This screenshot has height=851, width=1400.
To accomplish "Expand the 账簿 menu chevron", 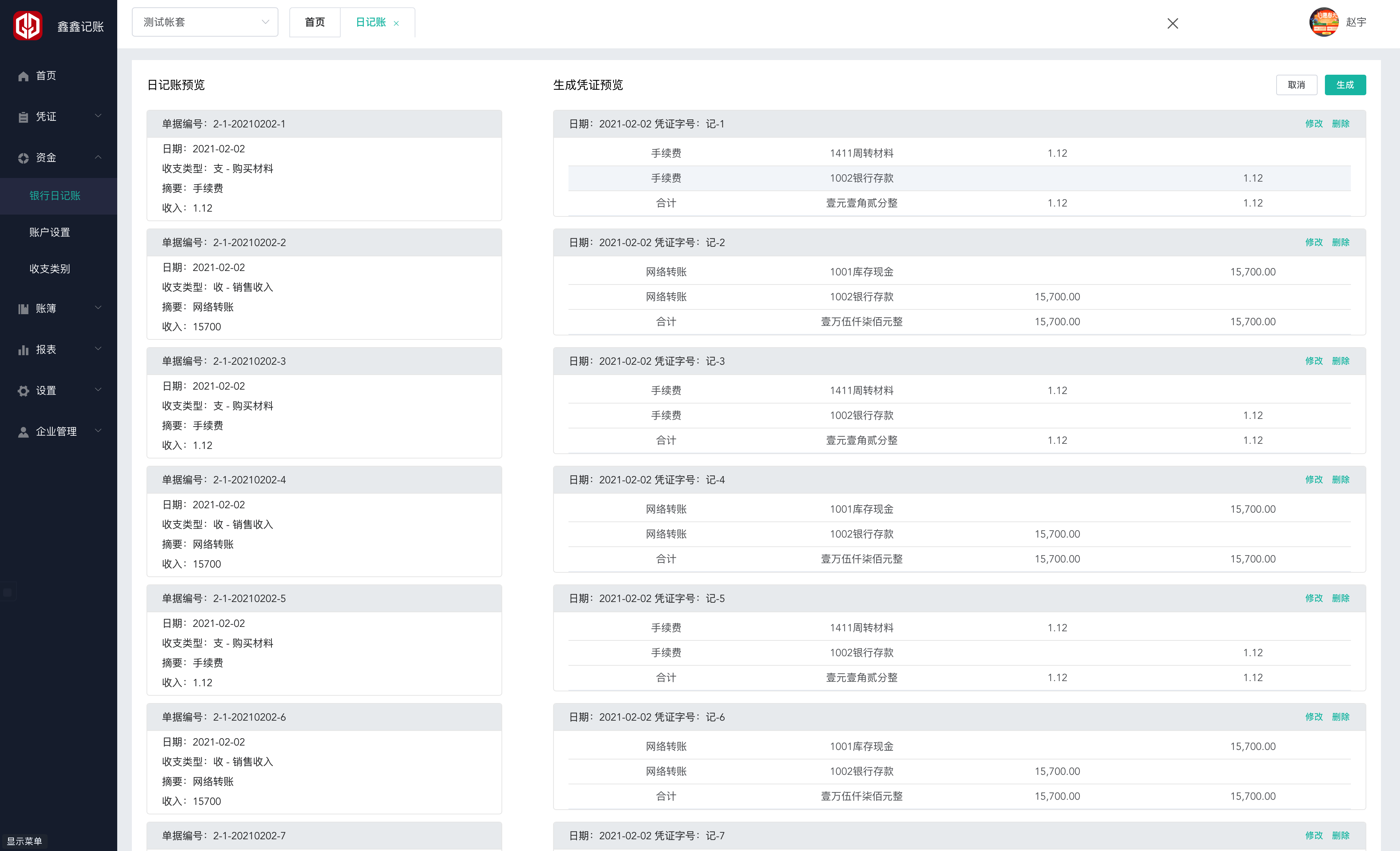I will coord(98,308).
